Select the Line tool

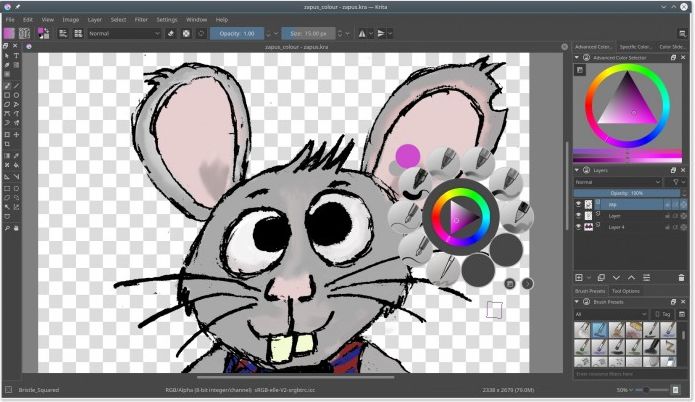(x=16, y=86)
